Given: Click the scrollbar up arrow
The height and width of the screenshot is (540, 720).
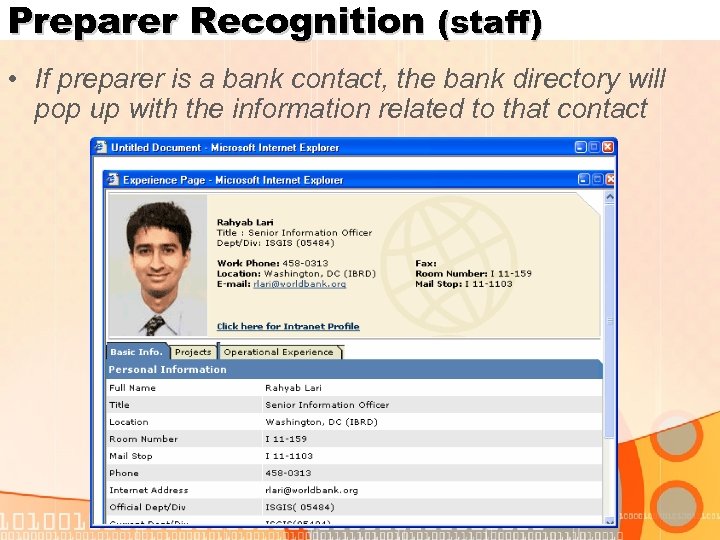Looking at the screenshot, I should tap(610, 197).
